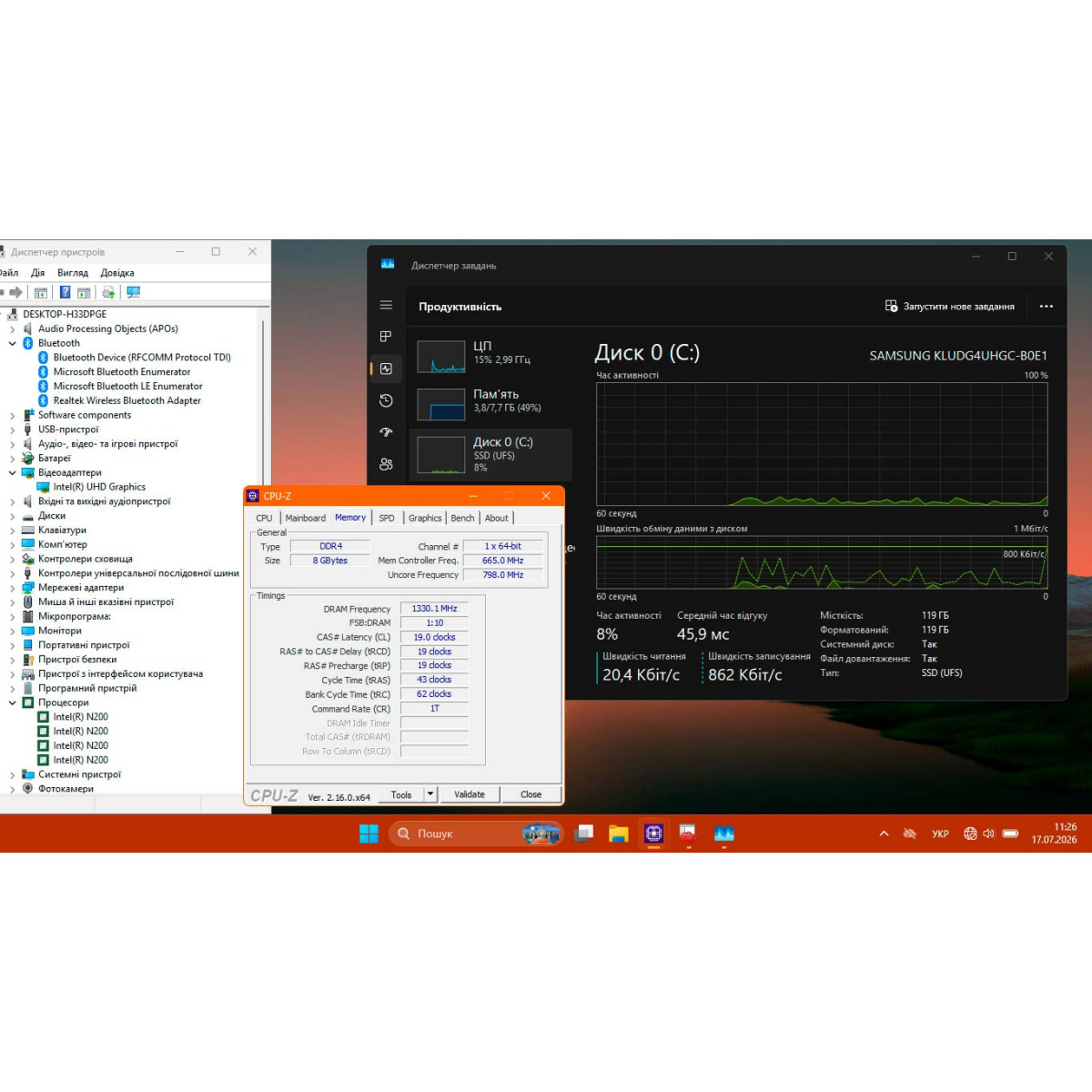
Task: Collapse the Процесори node
Action: pos(13,703)
